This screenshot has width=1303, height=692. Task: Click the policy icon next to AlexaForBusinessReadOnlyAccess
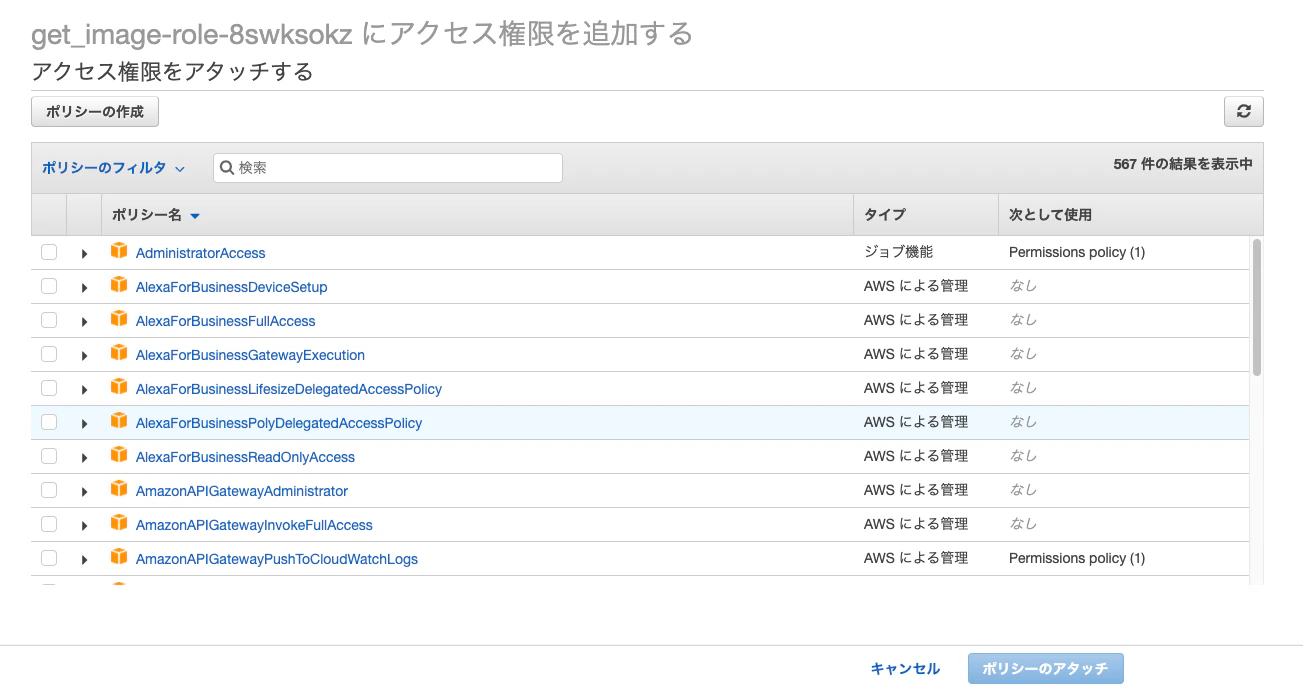pos(119,456)
